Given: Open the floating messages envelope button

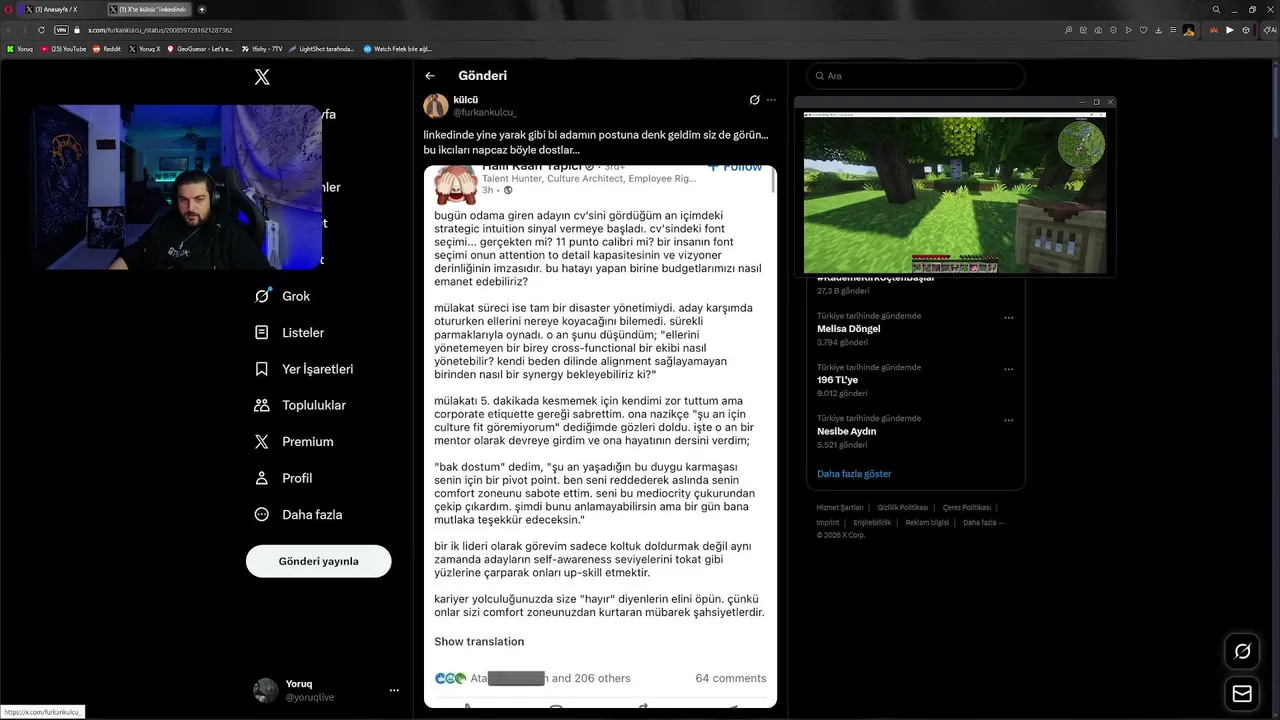Looking at the screenshot, I should click(x=1243, y=693).
